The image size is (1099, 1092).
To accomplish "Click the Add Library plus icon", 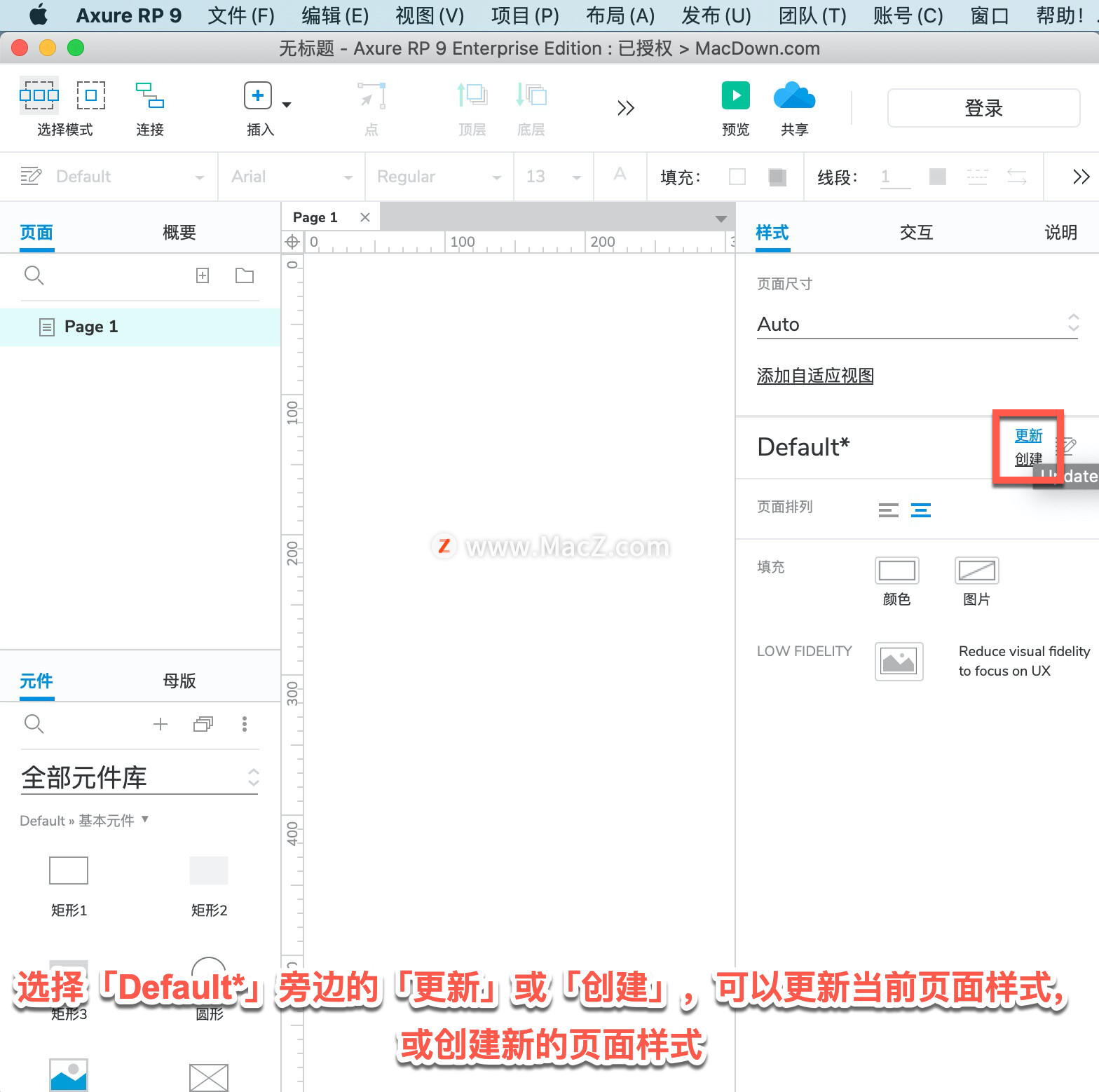I will [161, 724].
